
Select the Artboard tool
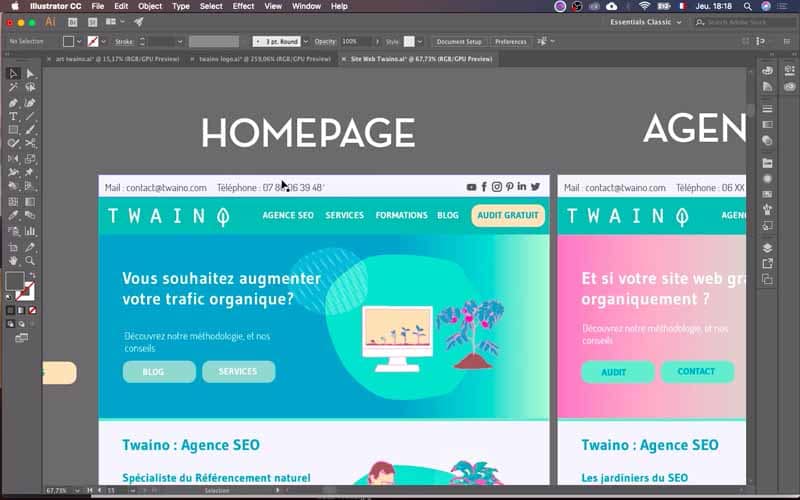coord(13,247)
